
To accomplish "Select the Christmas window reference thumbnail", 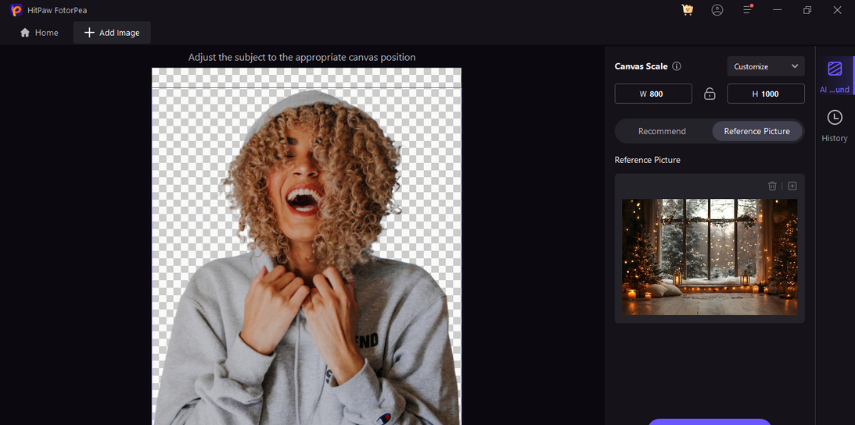I will pyautogui.click(x=709, y=256).
